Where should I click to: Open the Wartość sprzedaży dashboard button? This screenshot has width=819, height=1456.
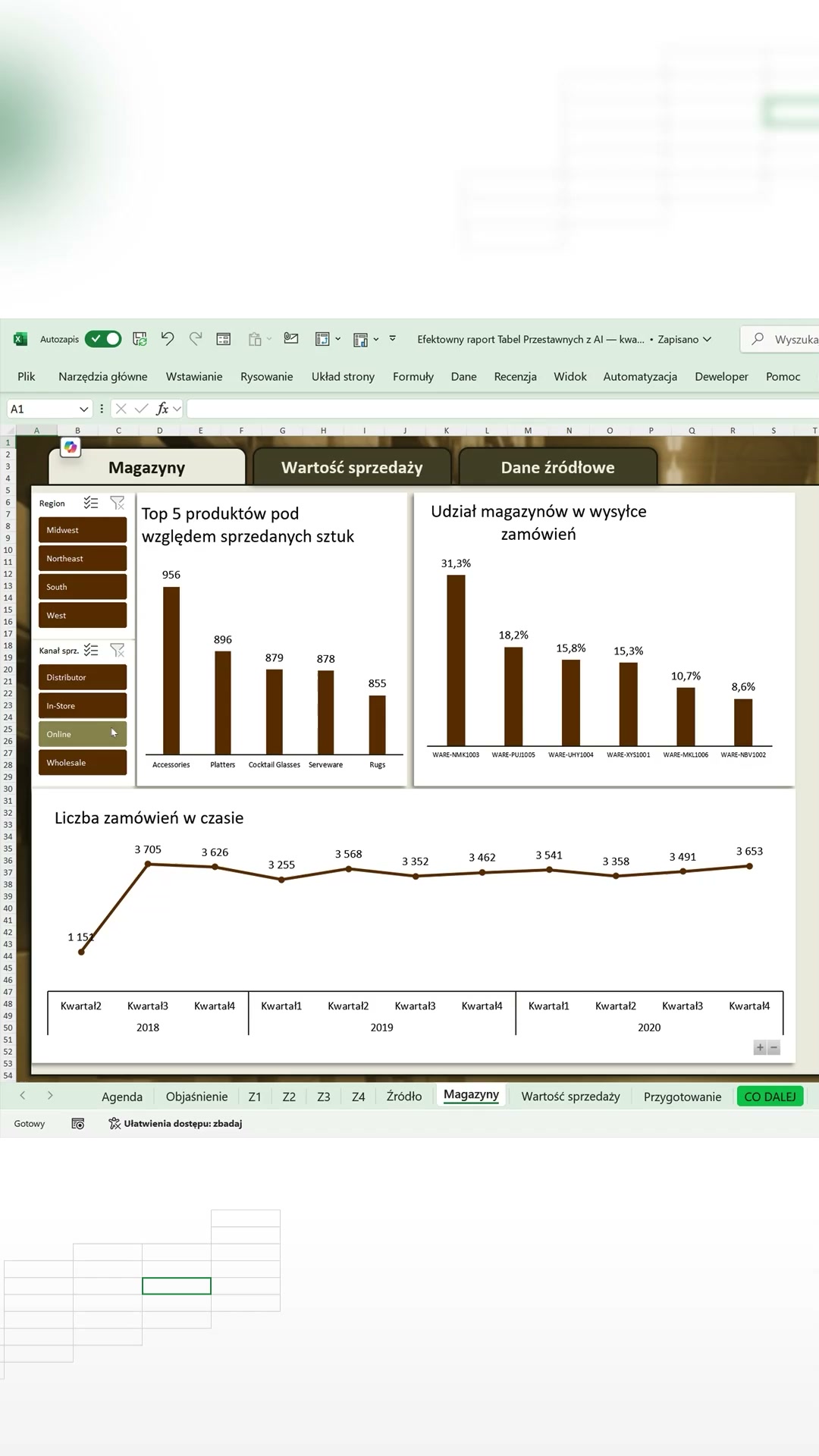[352, 467]
